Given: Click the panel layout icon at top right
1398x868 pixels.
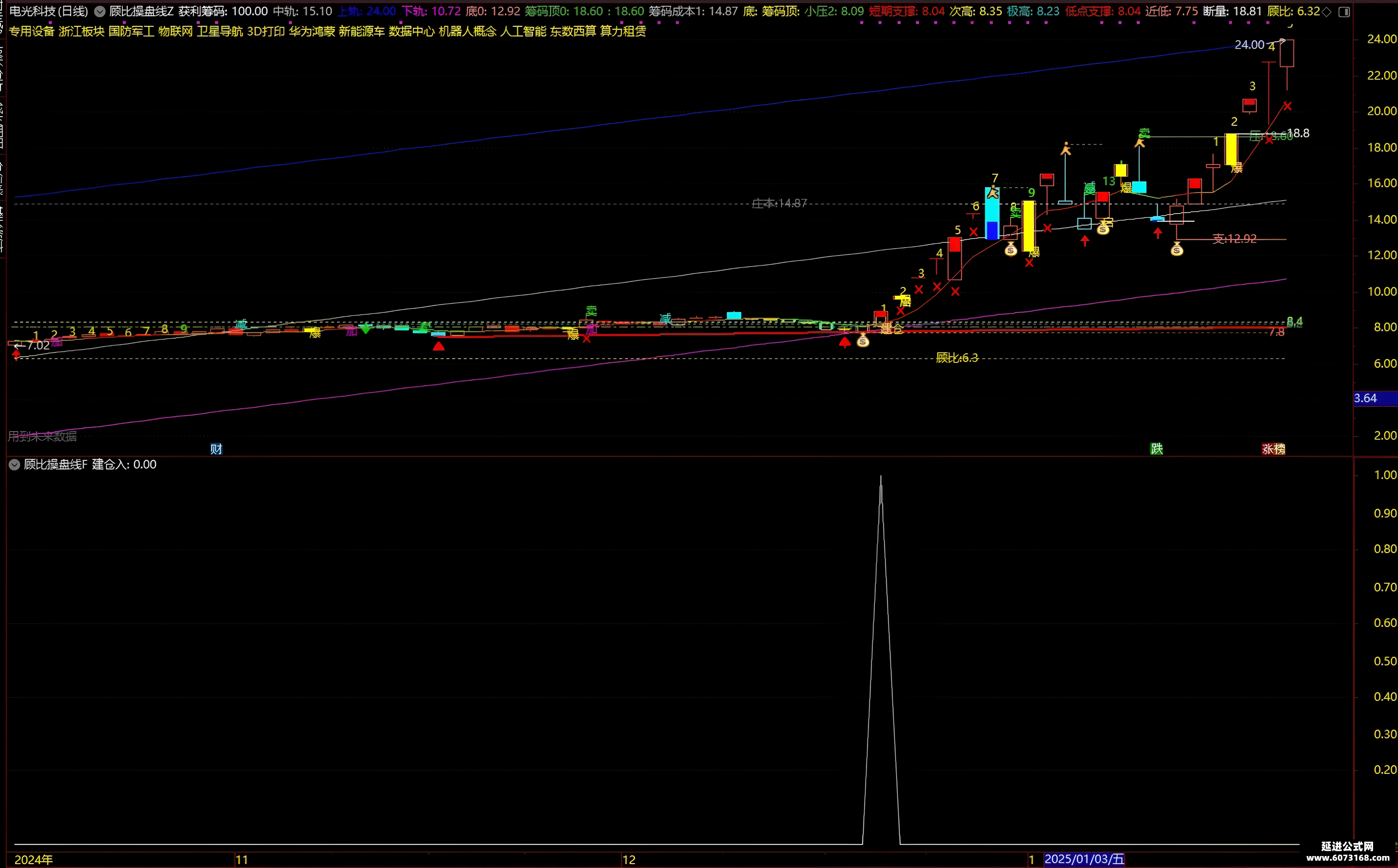Looking at the screenshot, I should point(1343,12).
